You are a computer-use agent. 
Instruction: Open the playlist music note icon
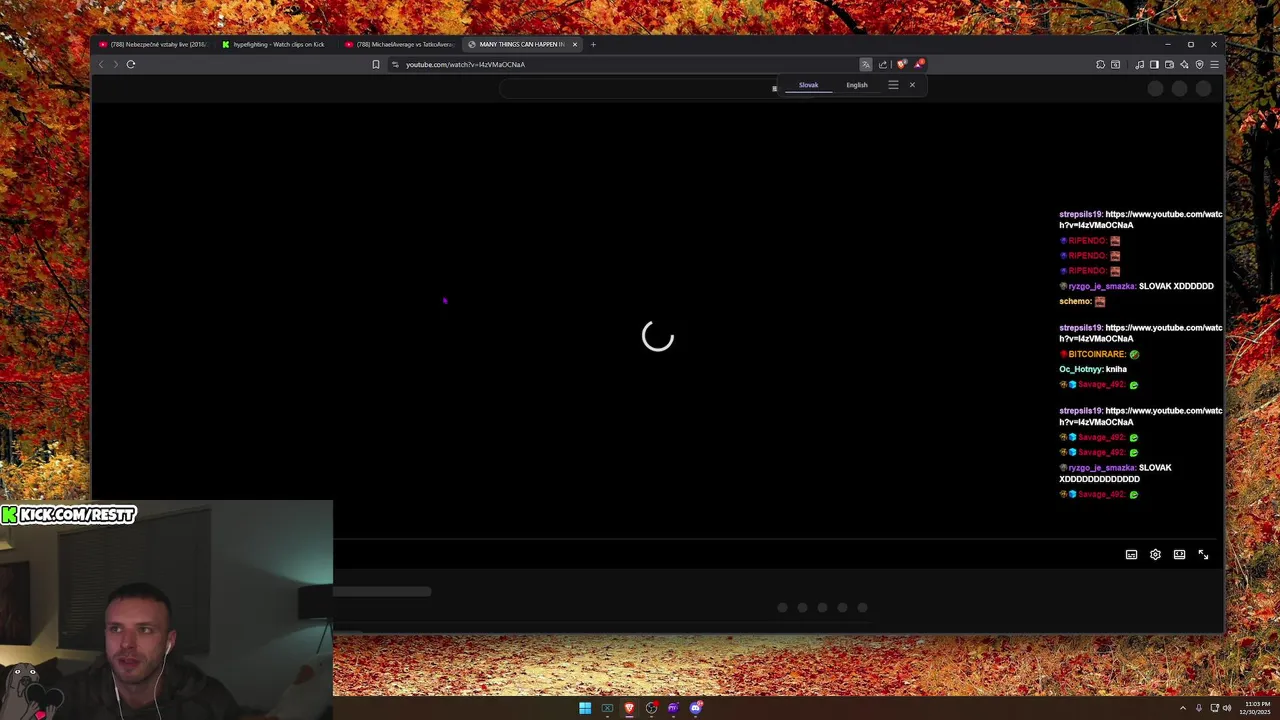point(1139,64)
